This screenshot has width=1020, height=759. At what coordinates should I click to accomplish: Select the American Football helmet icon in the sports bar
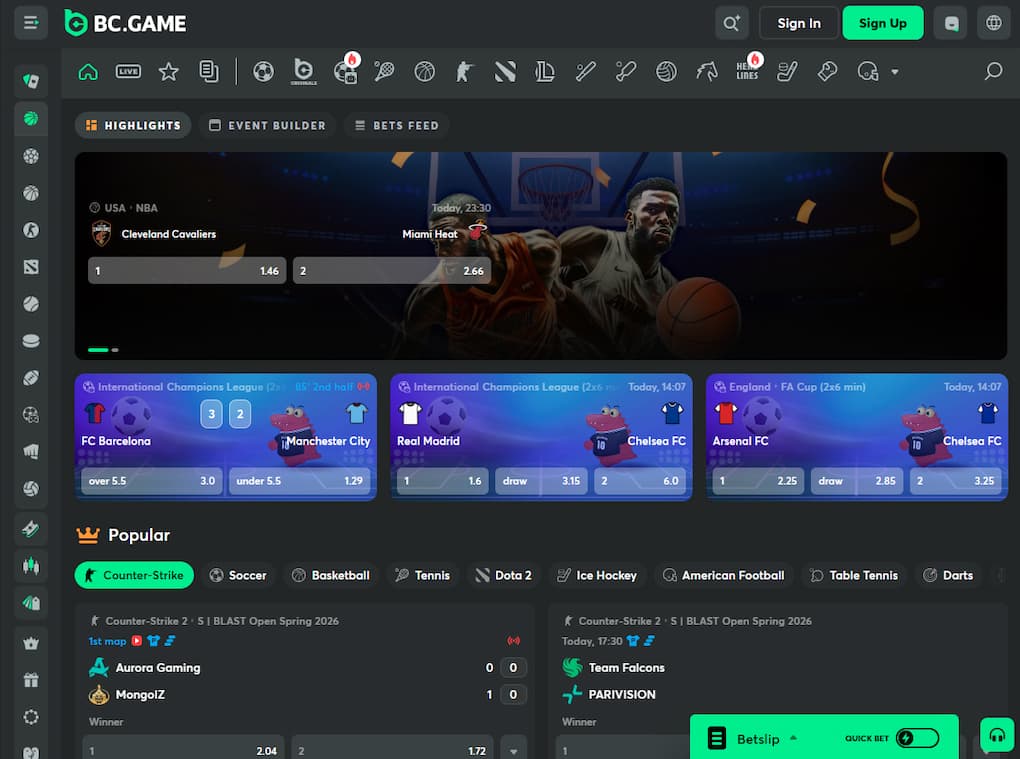[x=868, y=72]
